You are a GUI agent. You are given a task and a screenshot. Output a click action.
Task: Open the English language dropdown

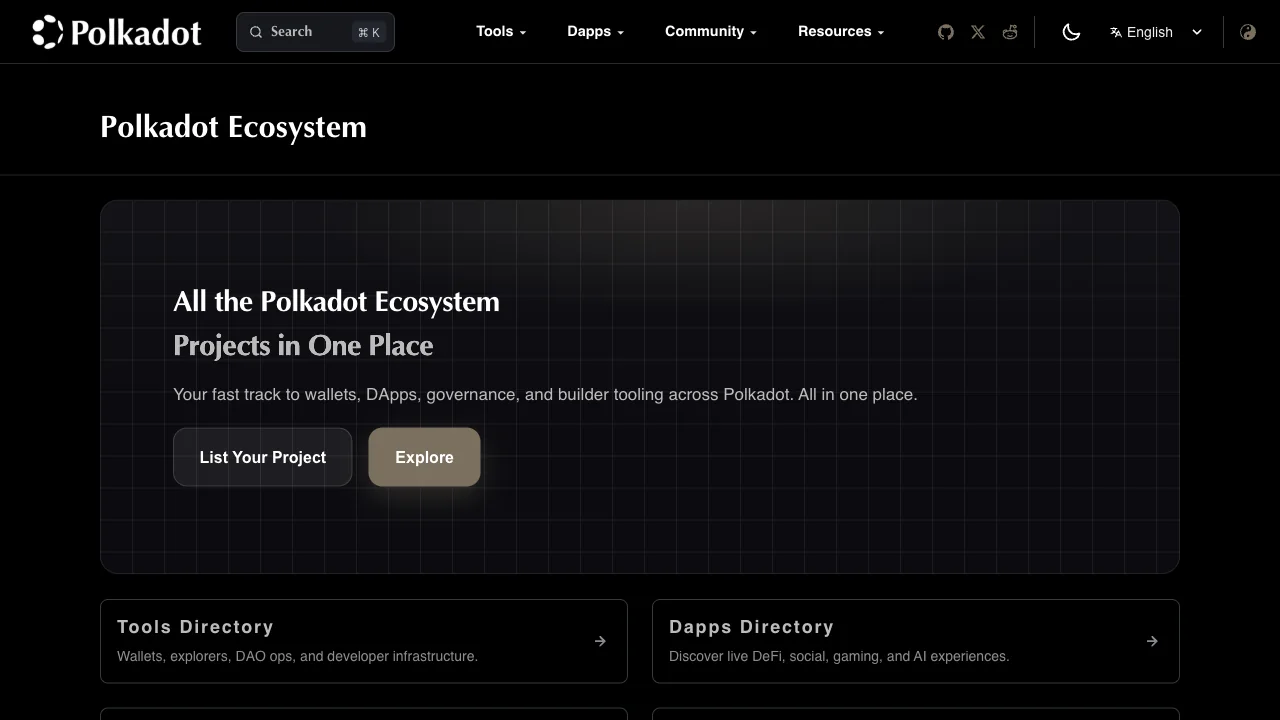(1156, 32)
